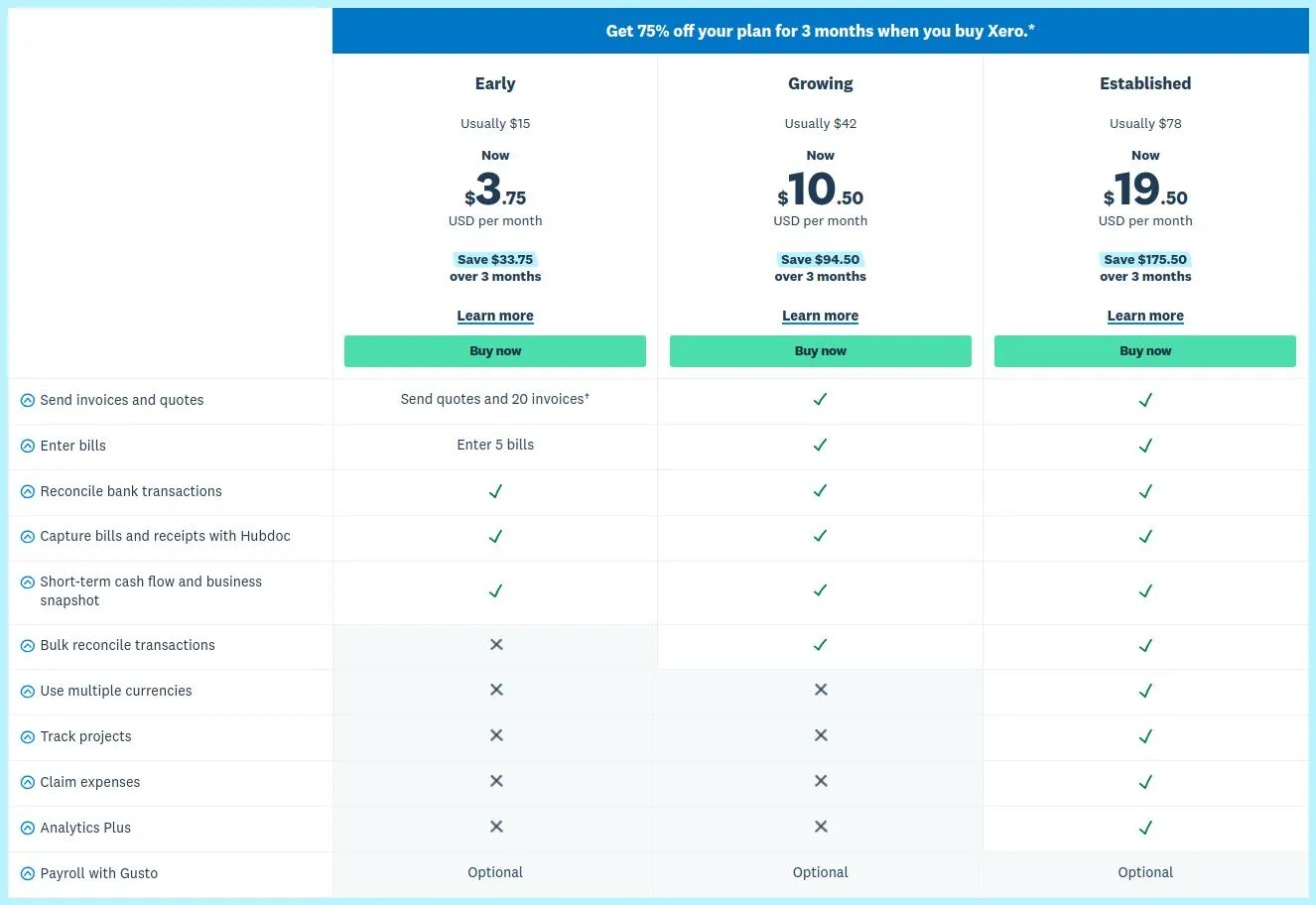The height and width of the screenshot is (905, 1316).
Task: Click 'Optional' payroll cell in the Early column
Action: [x=495, y=872]
